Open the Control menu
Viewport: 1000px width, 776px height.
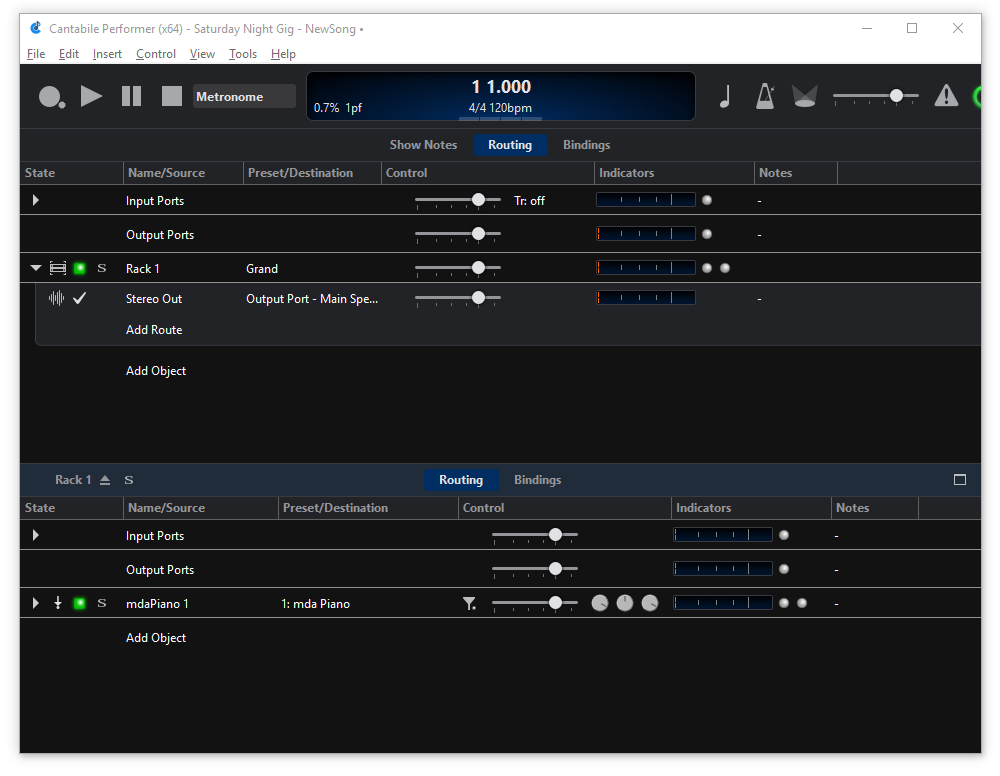[x=156, y=54]
